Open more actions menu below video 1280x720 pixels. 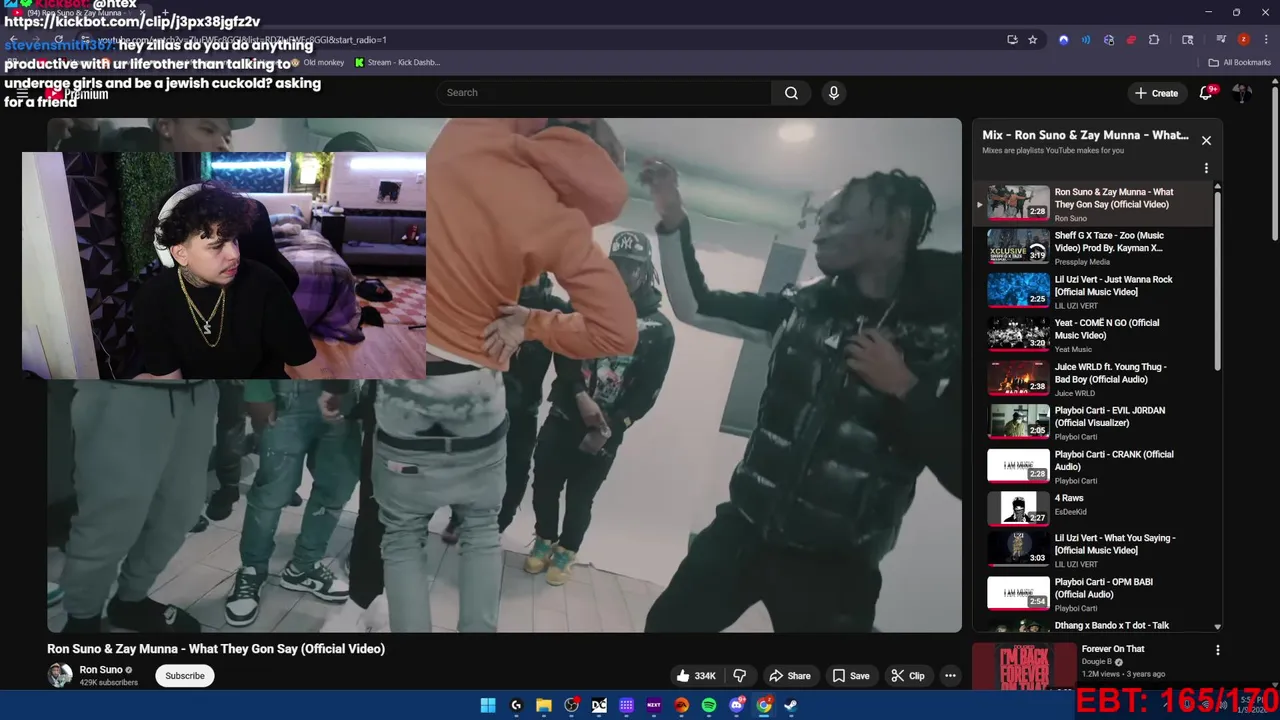(x=950, y=676)
